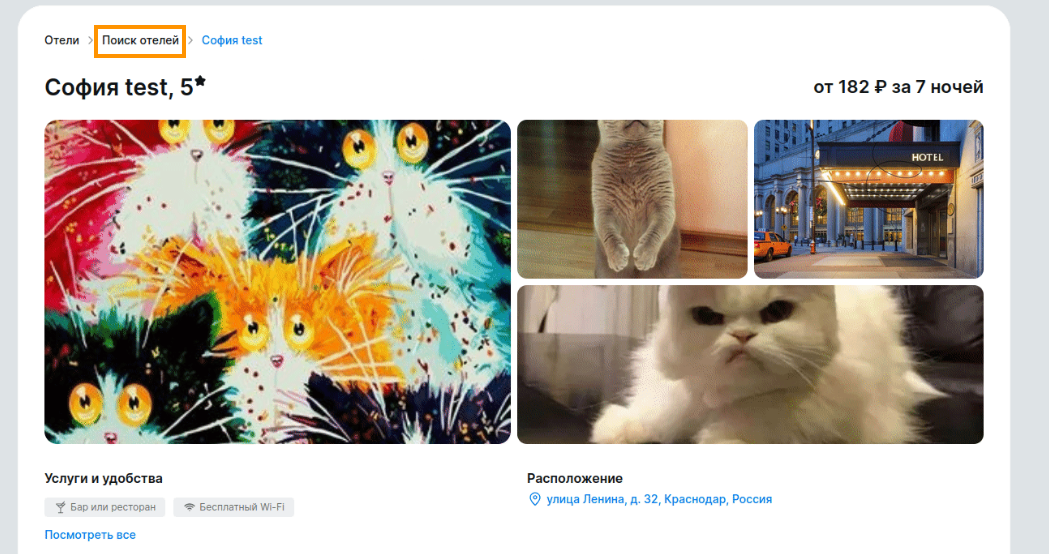Click the Расположение heading
This screenshot has height=554, width=1049.
point(575,478)
